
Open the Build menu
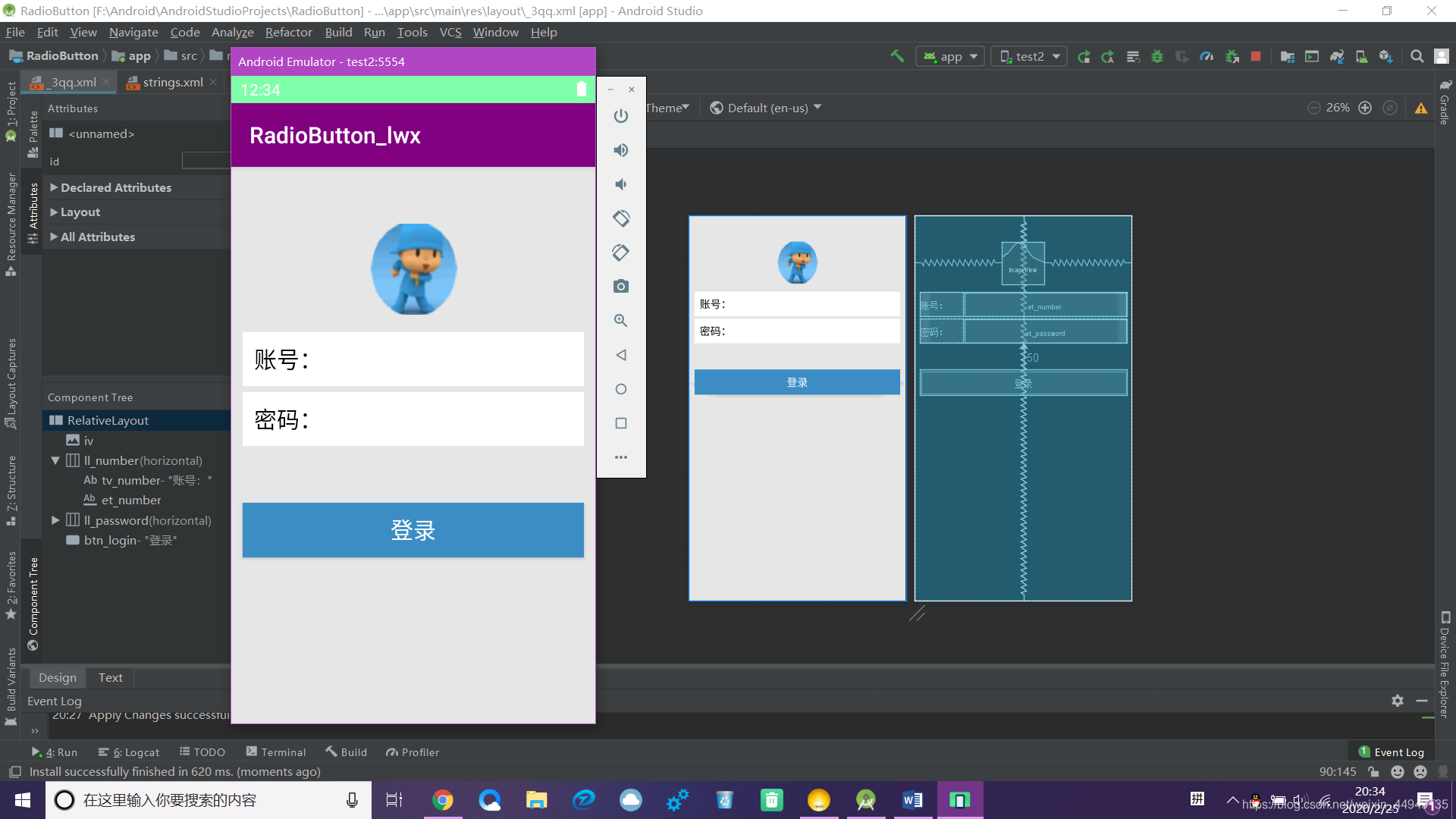(338, 32)
